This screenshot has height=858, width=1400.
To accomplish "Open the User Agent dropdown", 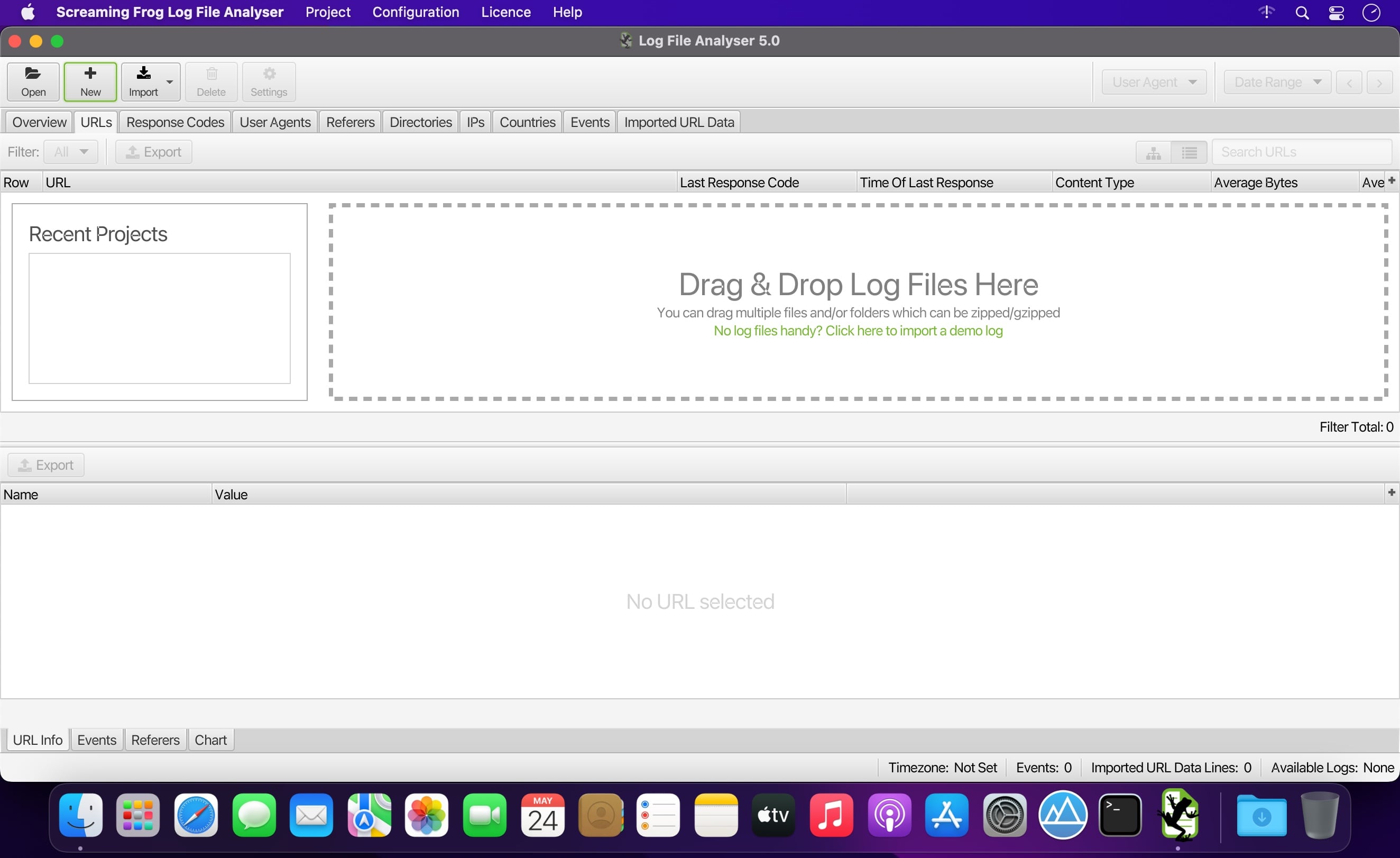I will click(1154, 82).
